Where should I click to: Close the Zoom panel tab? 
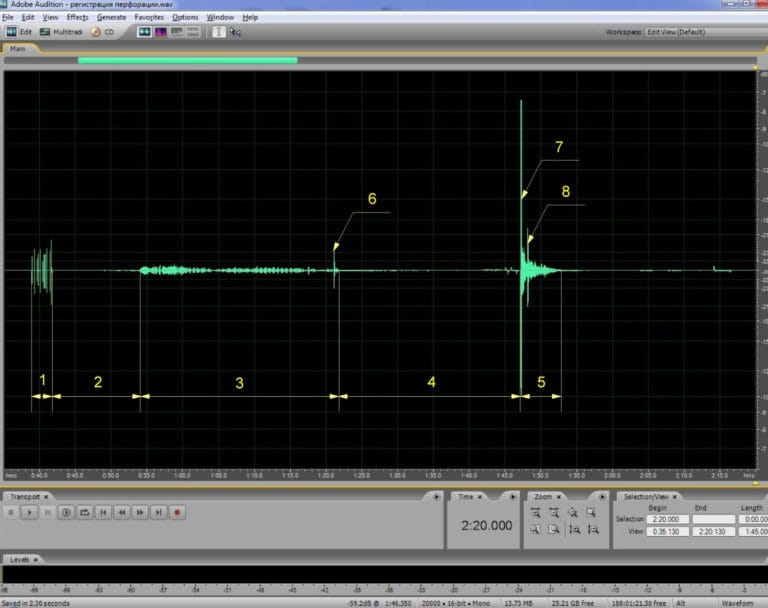[x=558, y=497]
